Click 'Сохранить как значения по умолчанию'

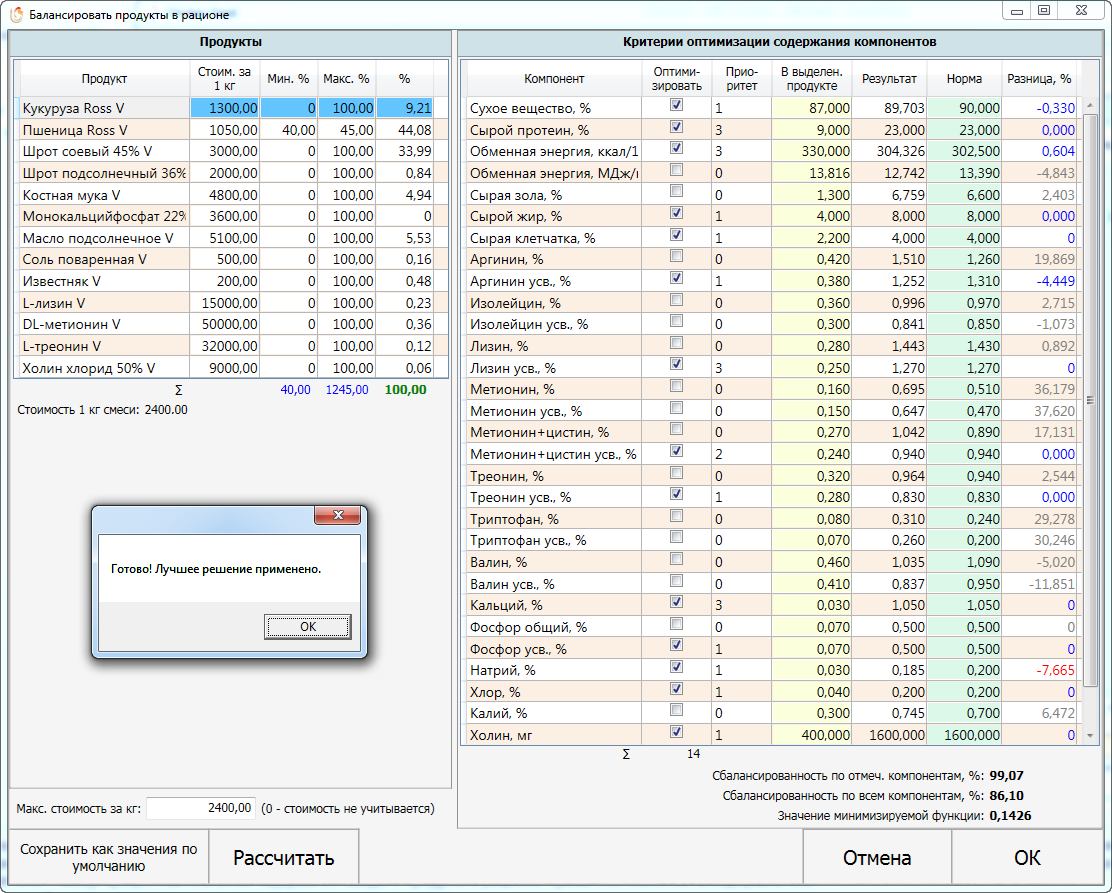click(x=109, y=858)
